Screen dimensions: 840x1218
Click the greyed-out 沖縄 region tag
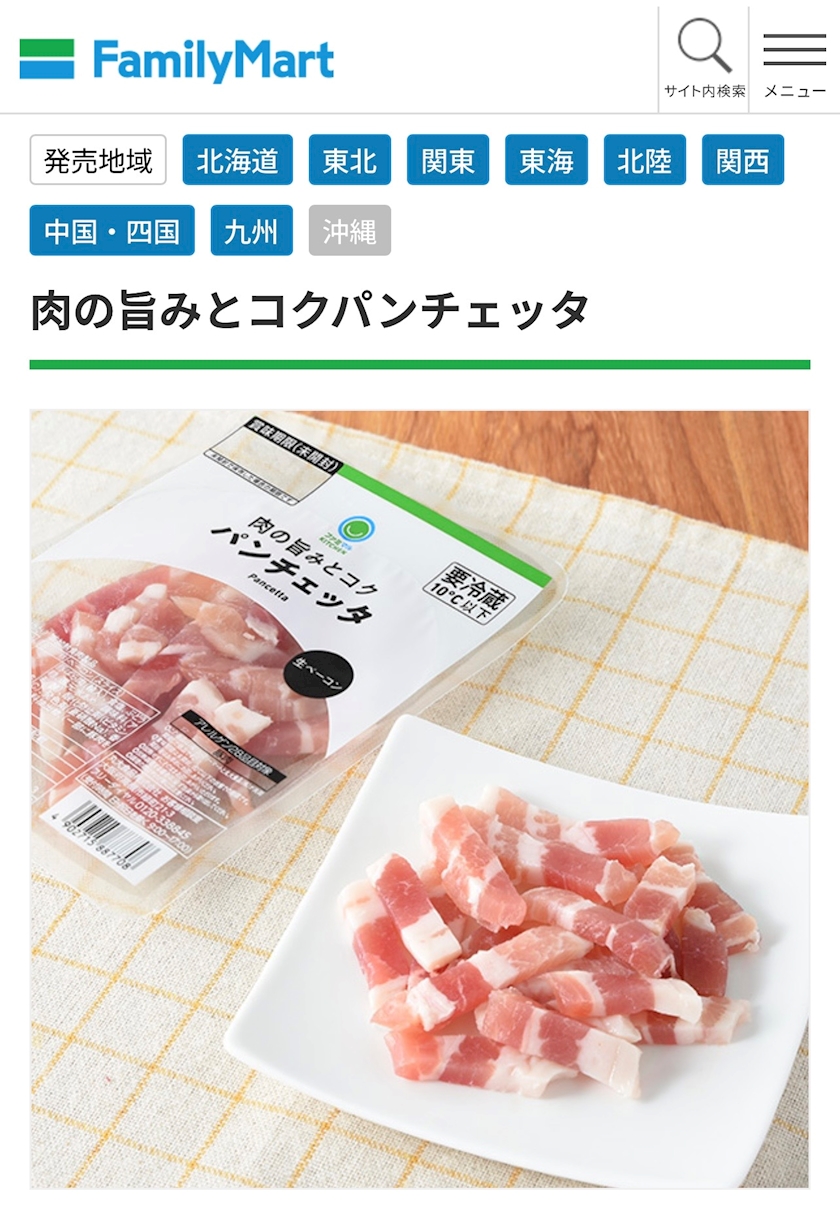pos(350,231)
